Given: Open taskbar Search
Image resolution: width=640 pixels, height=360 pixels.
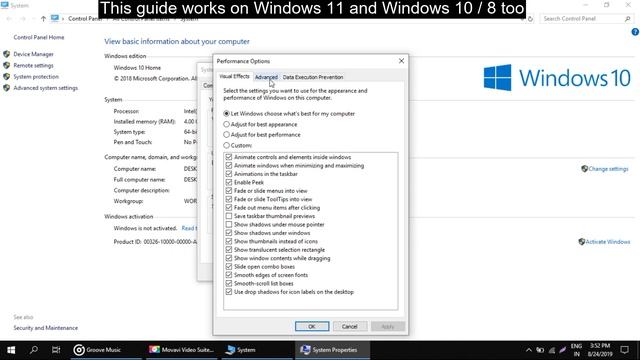Looking at the screenshot, I should (33, 350).
